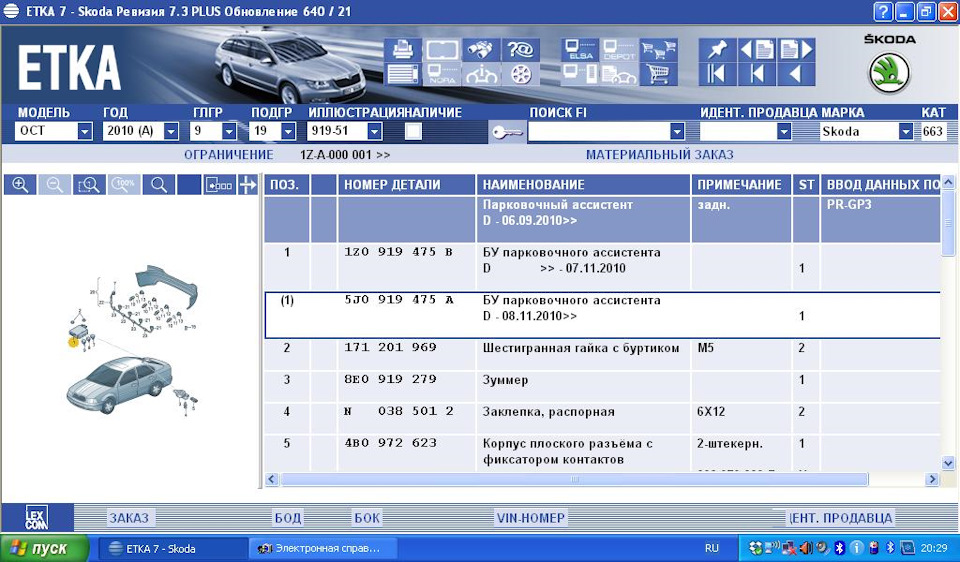Expand the МОДЕЛЬ dropdown
Viewport: 960px width, 562px height.
click(84, 131)
